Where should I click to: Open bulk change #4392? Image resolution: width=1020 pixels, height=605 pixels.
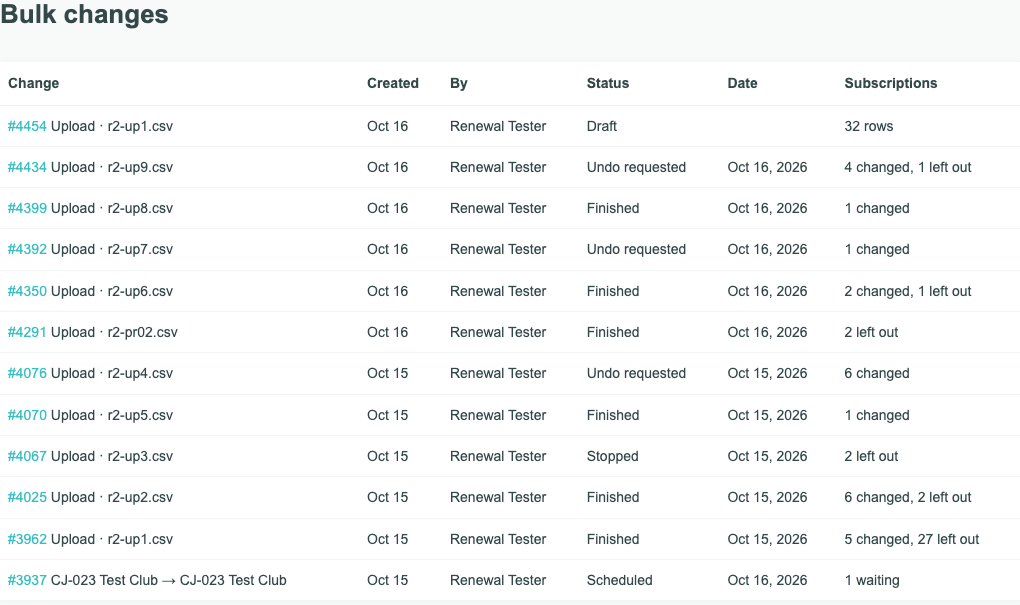coord(27,249)
